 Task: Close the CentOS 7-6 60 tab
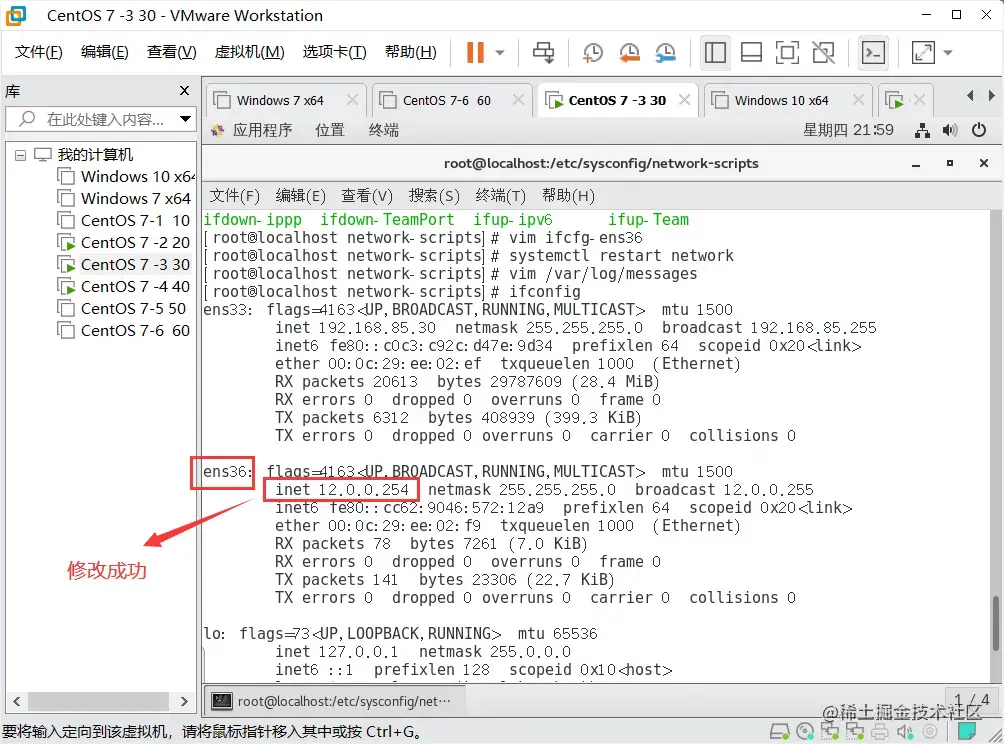click(x=518, y=100)
